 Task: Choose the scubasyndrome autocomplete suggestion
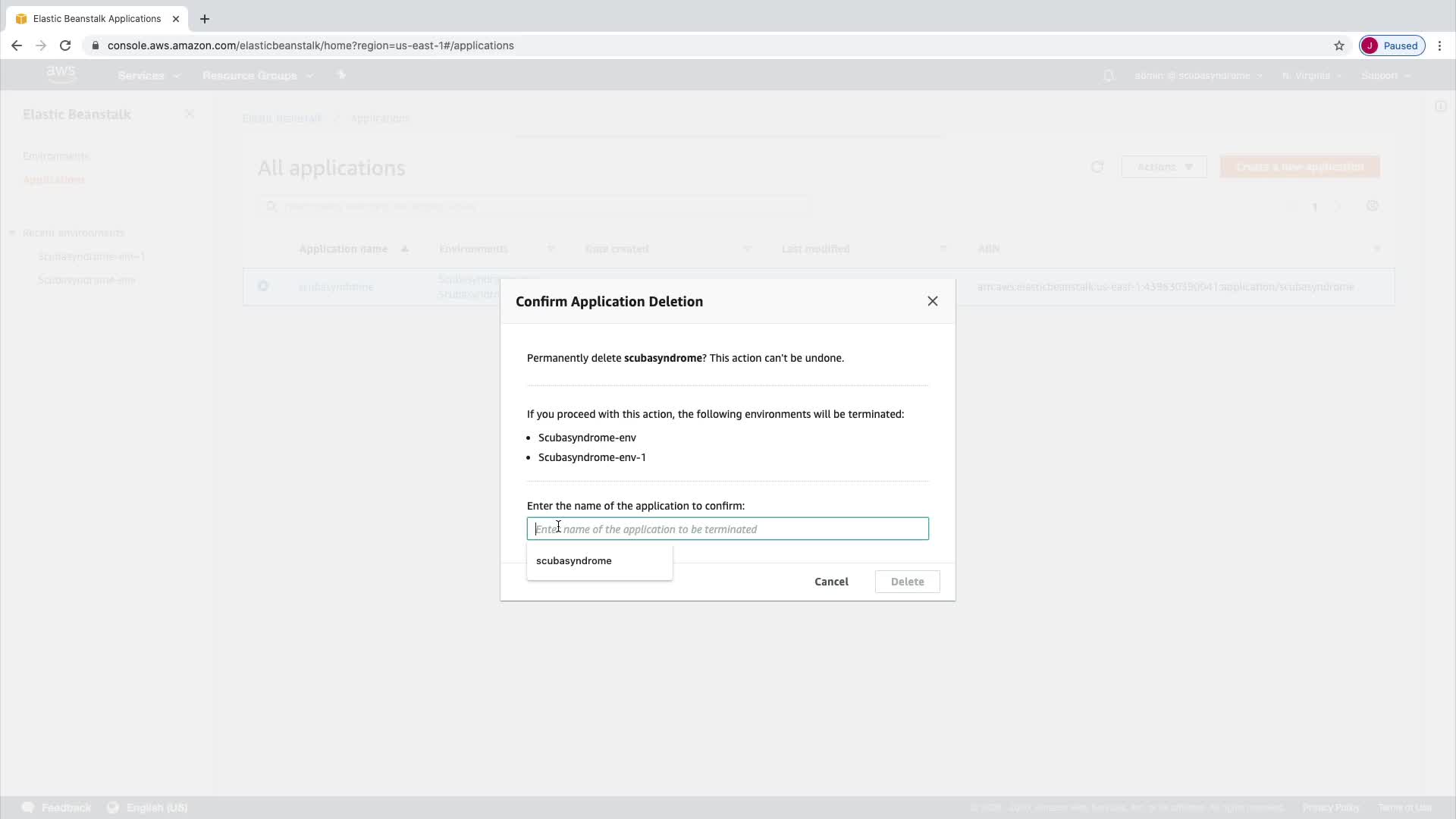[x=574, y=560]
